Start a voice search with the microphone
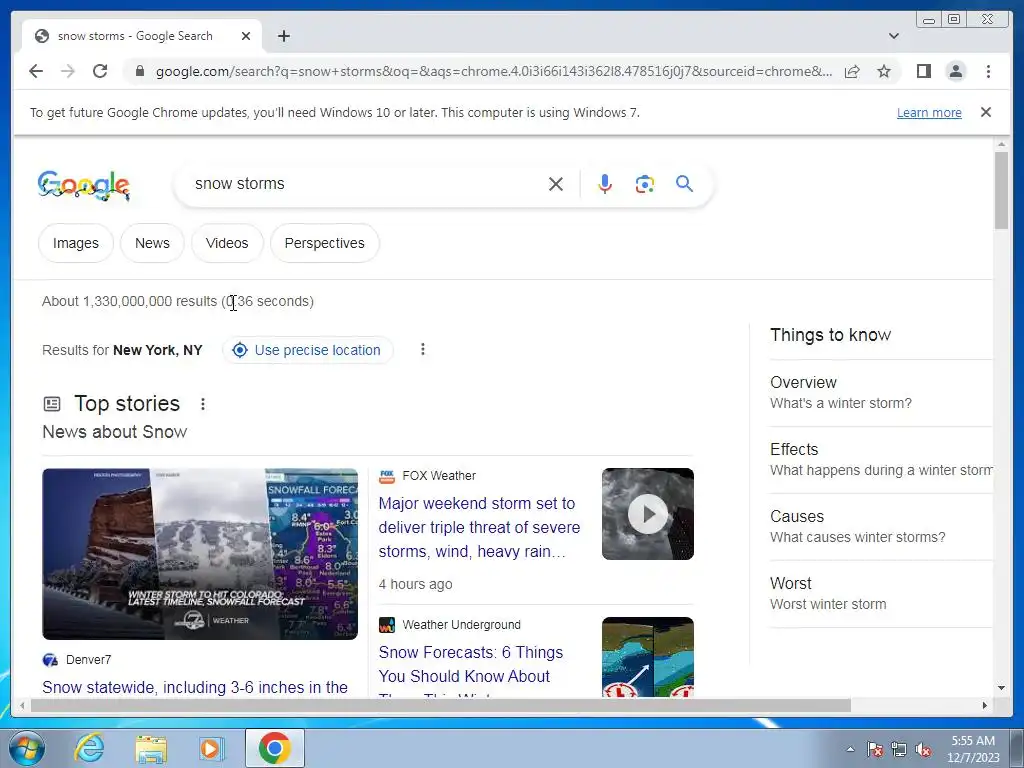Image resolution: width=1024 pixels, height=768 pixels. click(x=605, y=184)
